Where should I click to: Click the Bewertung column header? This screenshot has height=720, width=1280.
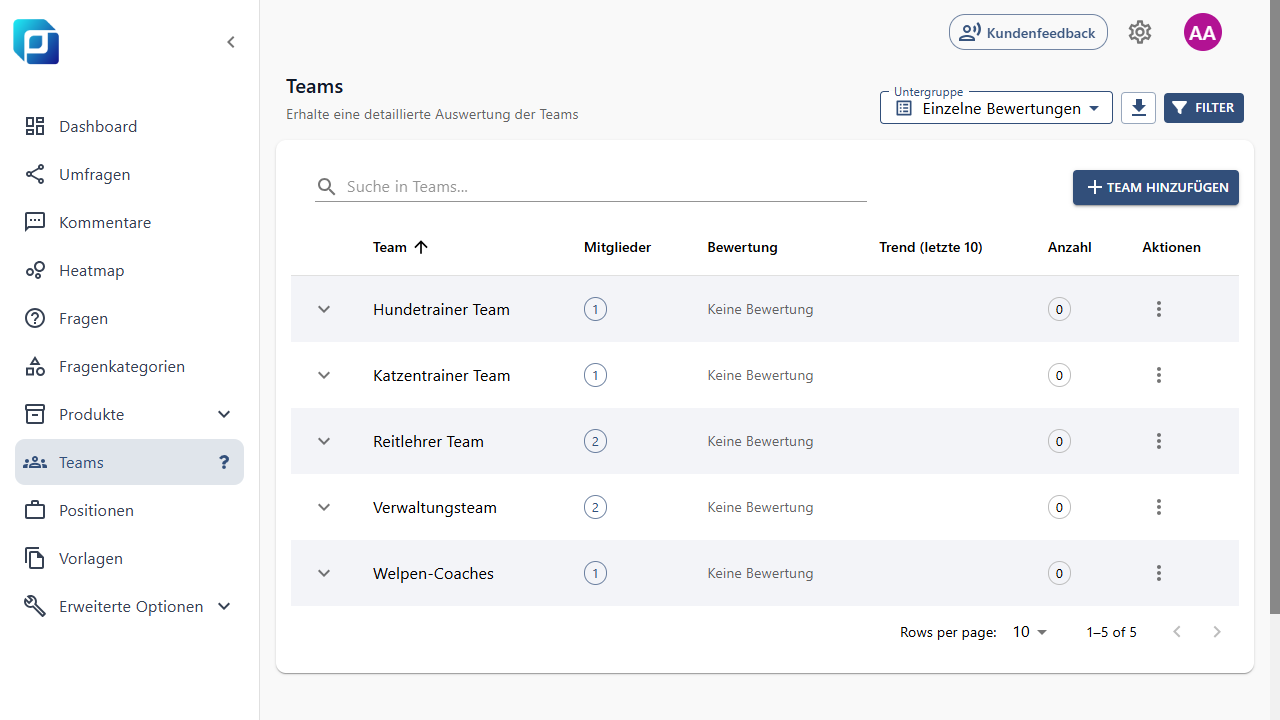tap(742, 247)
